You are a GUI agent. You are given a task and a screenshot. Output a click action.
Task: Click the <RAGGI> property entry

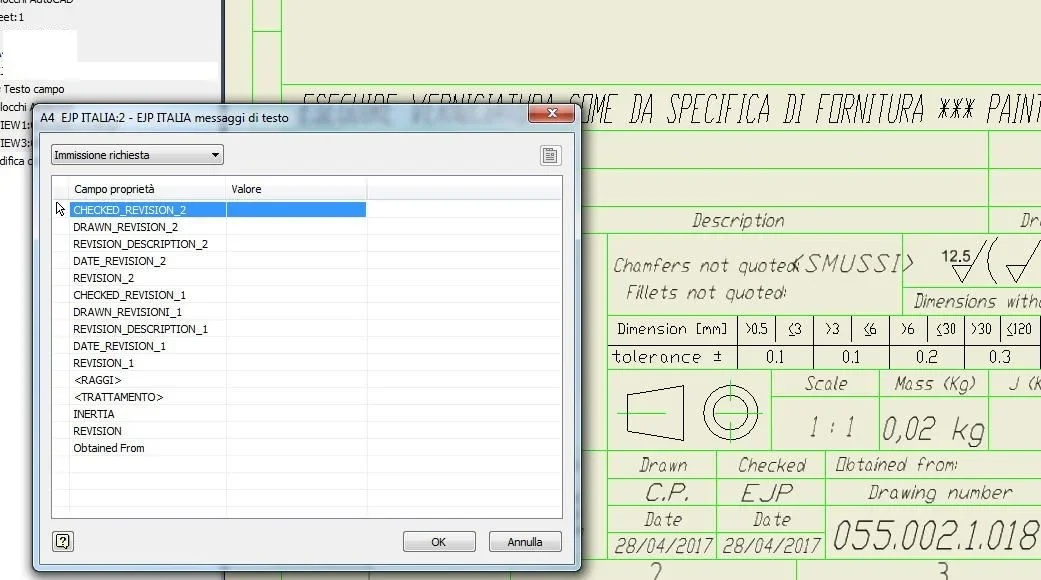pyautogui.click(x=98, y=380)
